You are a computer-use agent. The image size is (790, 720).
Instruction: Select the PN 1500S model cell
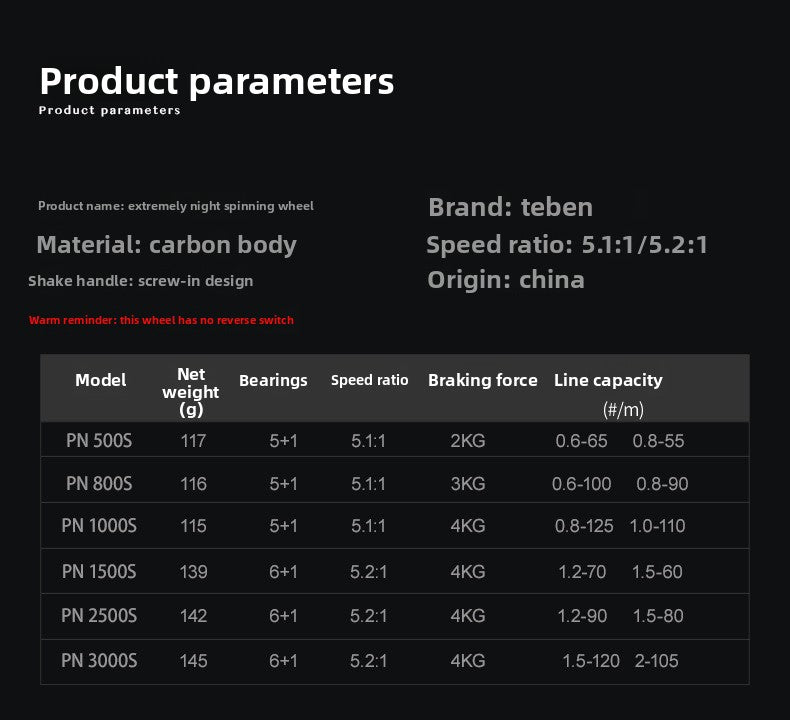pos(99,572)
